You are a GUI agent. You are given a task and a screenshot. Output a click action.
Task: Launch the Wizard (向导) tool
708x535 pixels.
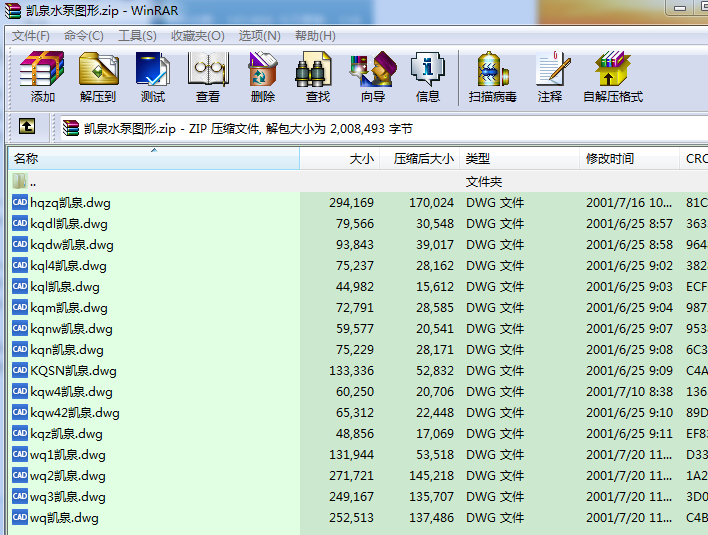click(x=373, y=77)
